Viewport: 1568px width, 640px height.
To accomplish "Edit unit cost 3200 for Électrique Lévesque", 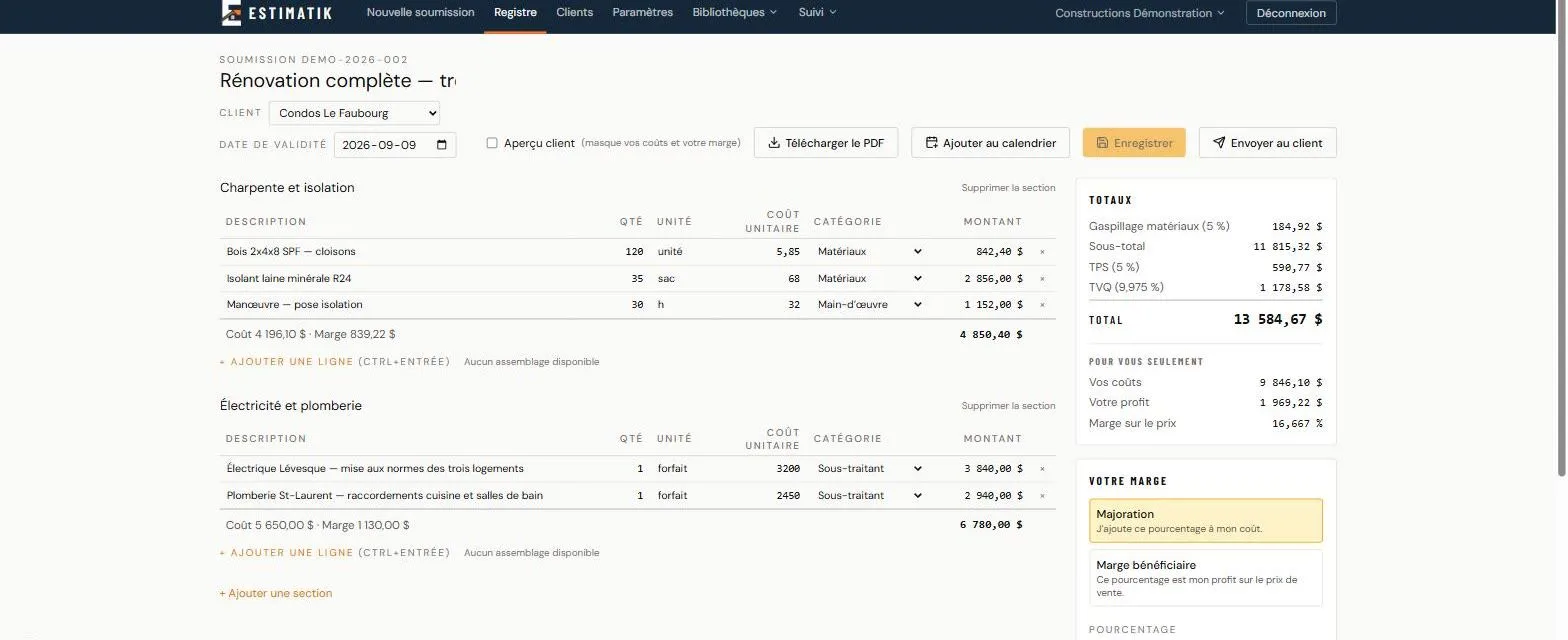I will pyautogui.click(x=786, y=469).
